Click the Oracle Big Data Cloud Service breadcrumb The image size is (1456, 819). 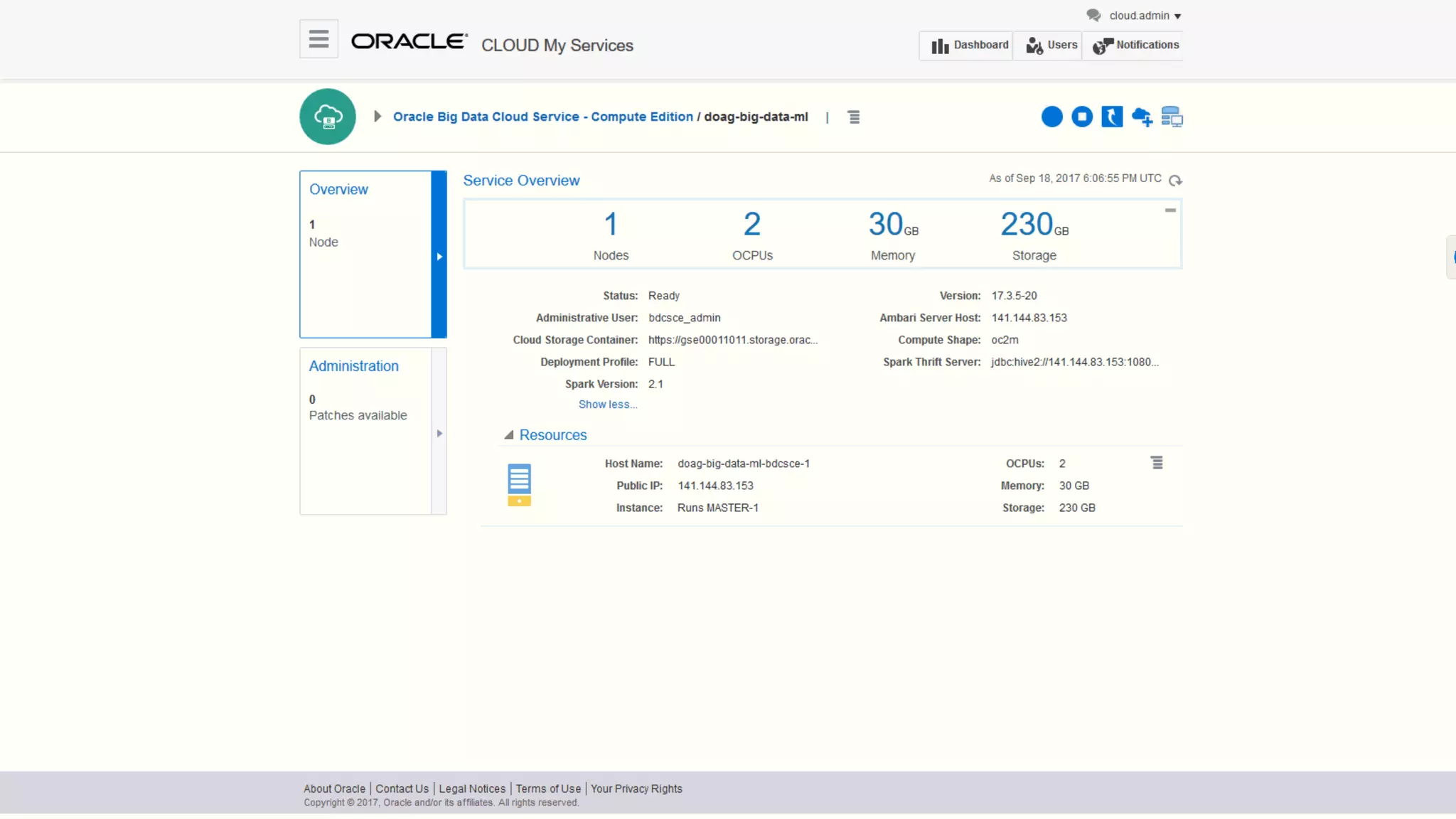coord(542,117)
